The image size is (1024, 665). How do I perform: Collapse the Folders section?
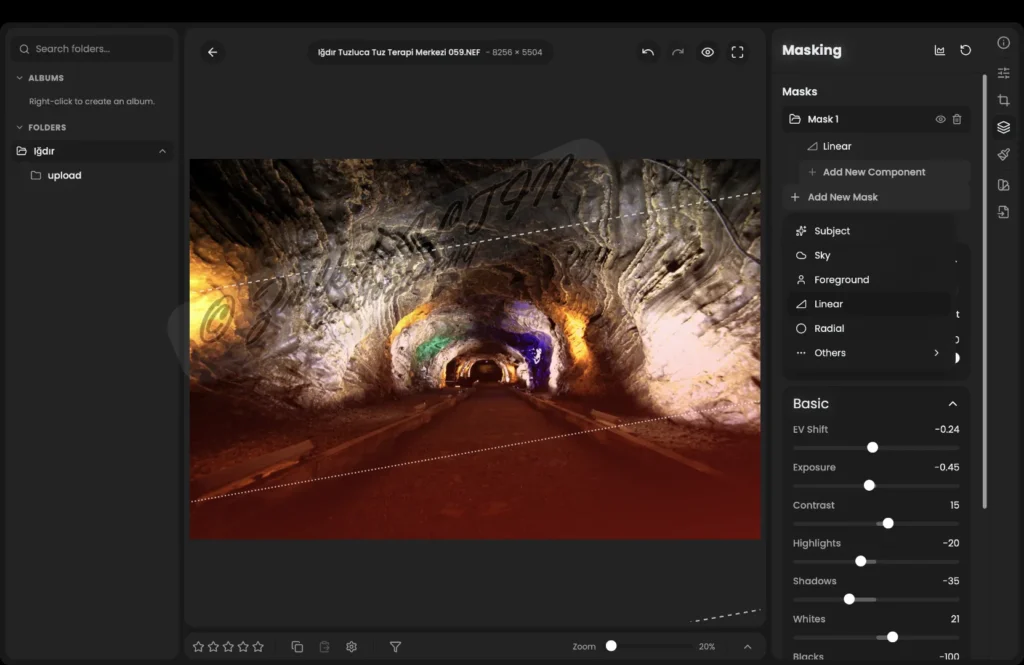20,127
